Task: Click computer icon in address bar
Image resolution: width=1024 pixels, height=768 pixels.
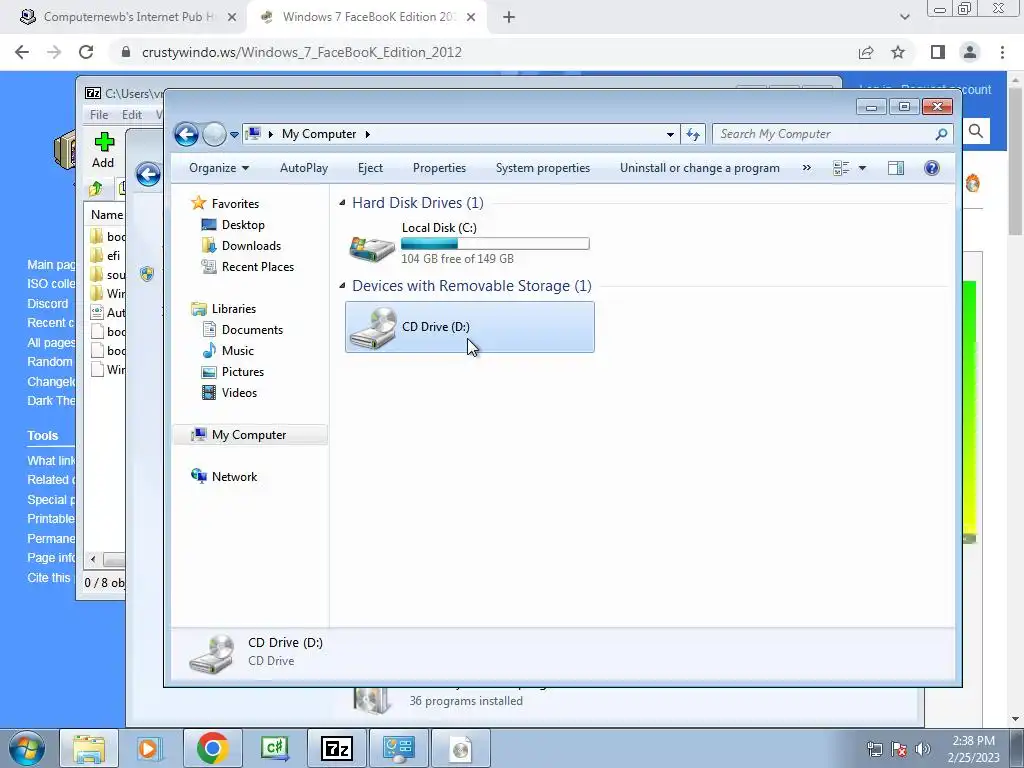Action: pyautogui.click(x=253, y=134)
